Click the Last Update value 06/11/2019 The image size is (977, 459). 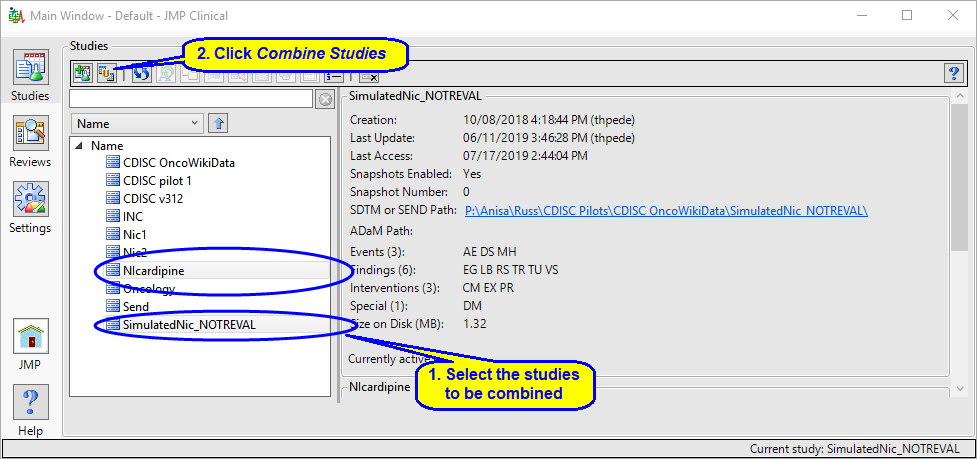pos(549,138)
